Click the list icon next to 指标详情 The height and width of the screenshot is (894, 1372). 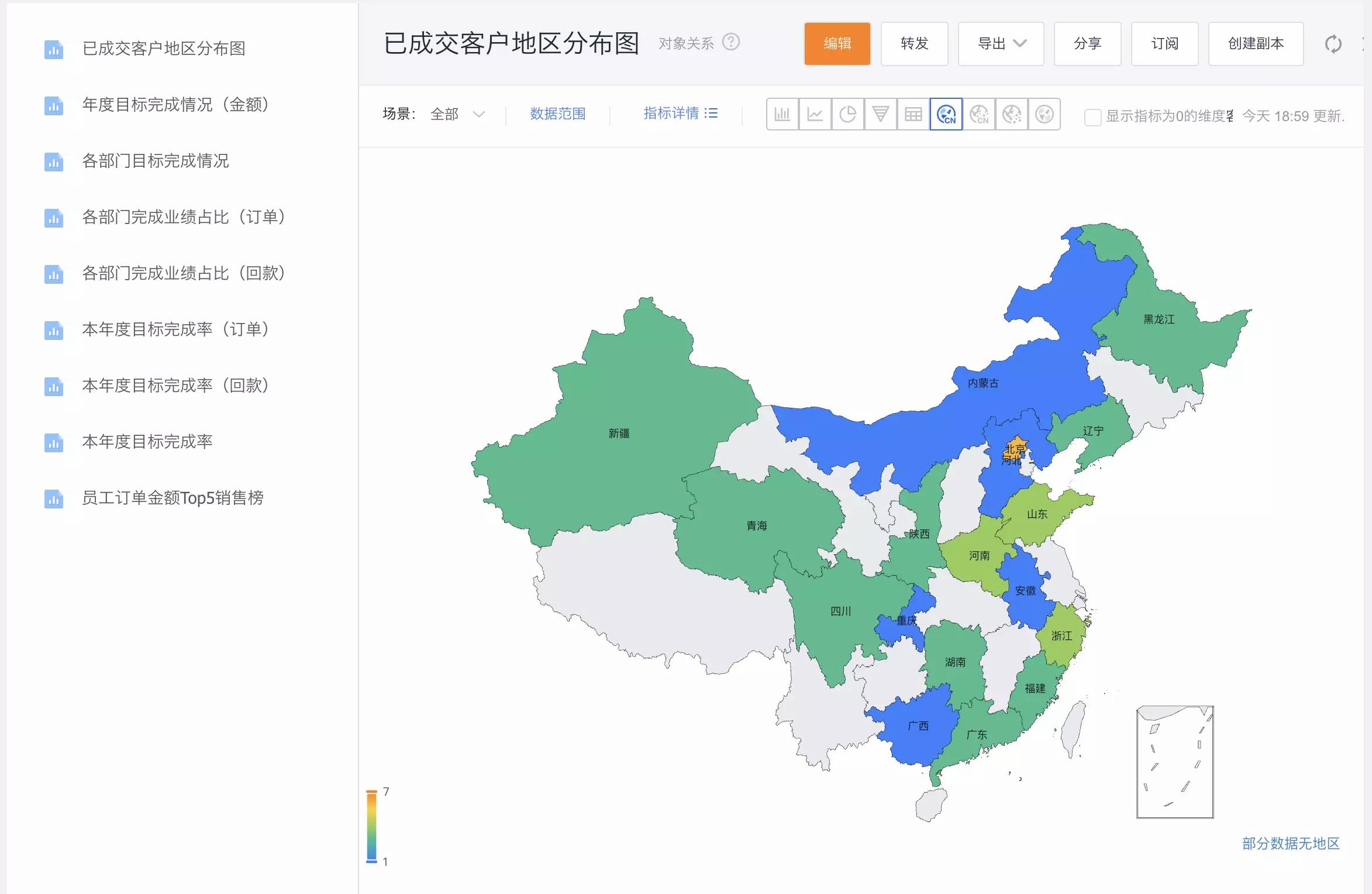pos(711,113)
